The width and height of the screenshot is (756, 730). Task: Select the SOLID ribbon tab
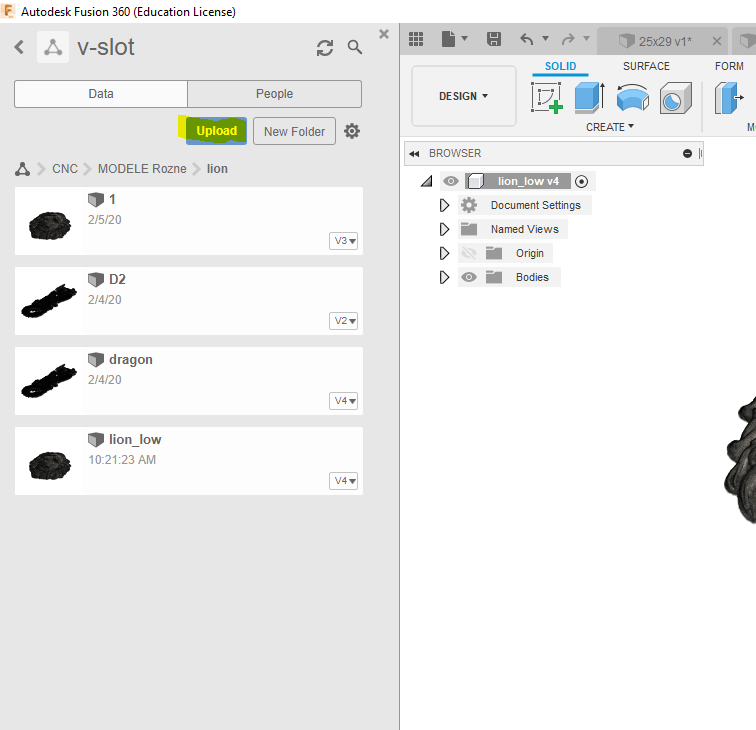[x=560, y=67]
